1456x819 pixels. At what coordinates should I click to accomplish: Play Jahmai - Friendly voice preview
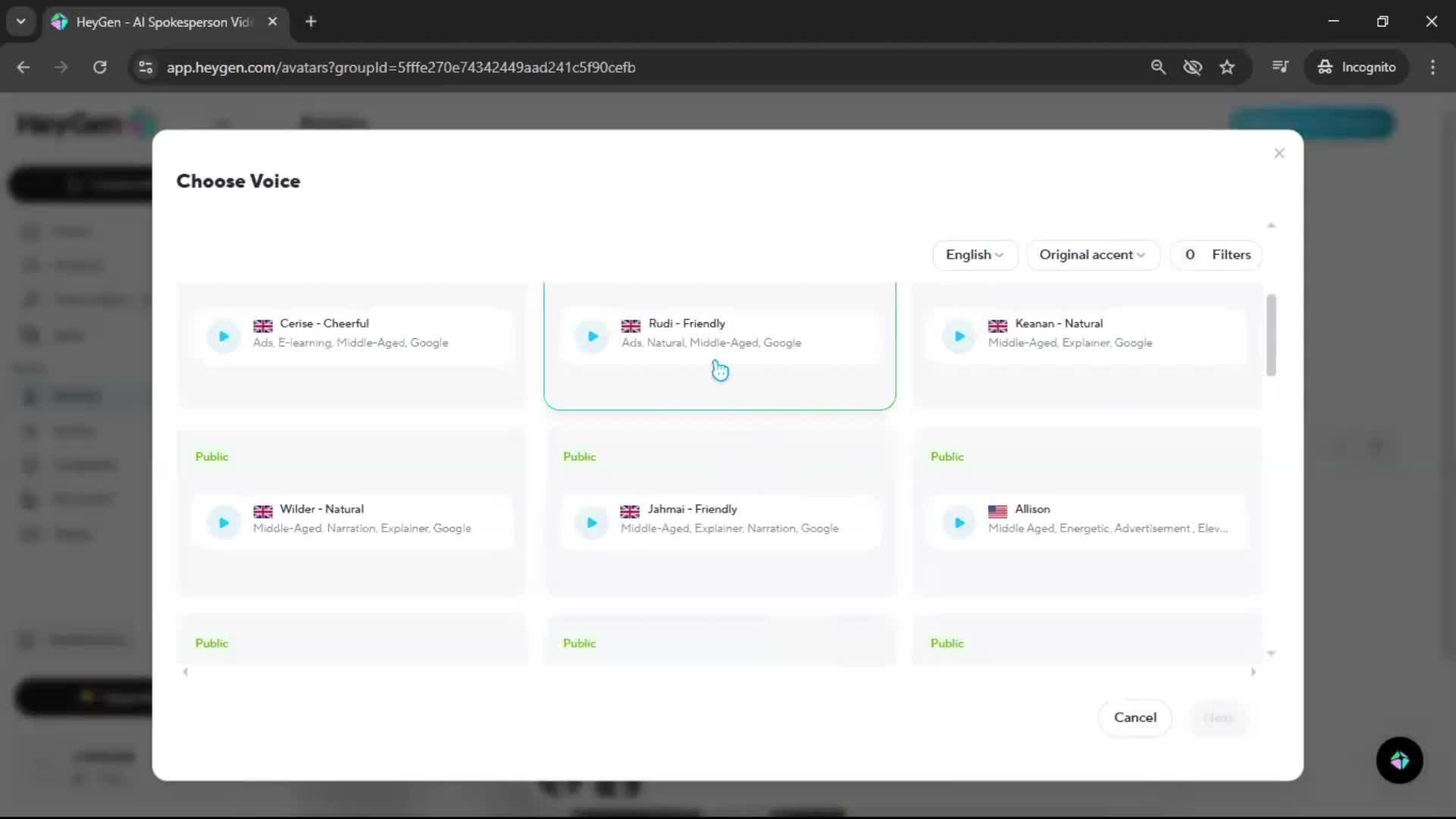coord(592,522)
